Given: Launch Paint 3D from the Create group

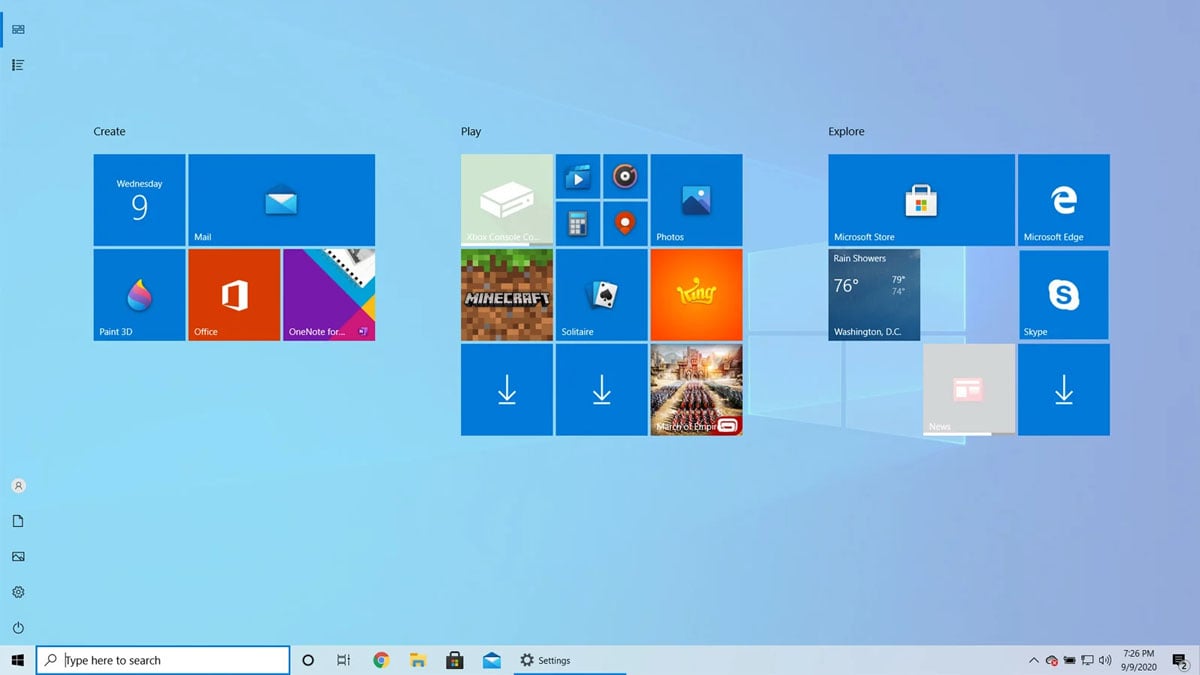Looking at the screenshot, I should point(139,294).
